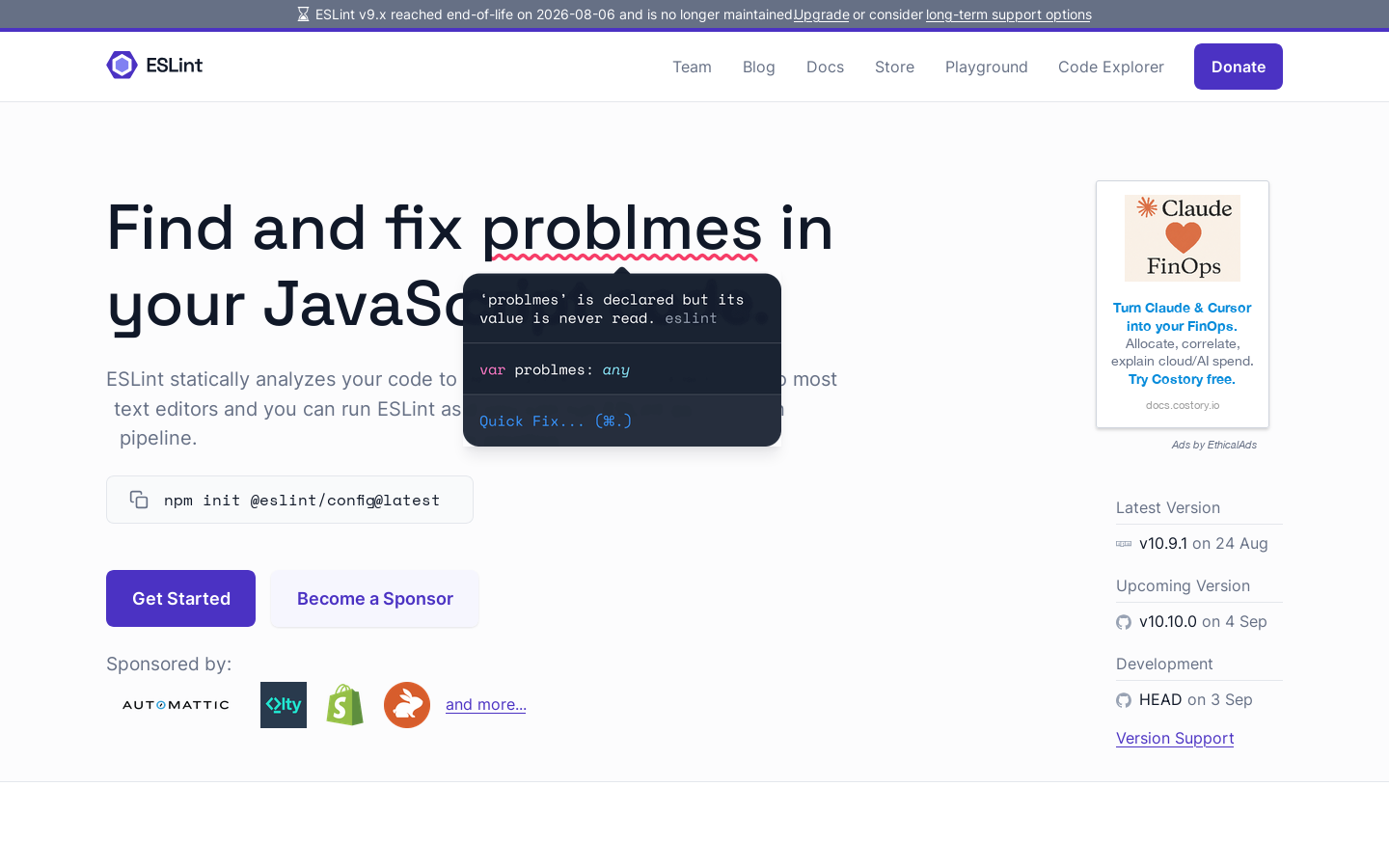Visit the Store nav link

pyautogui.click(x=894, y=67)
